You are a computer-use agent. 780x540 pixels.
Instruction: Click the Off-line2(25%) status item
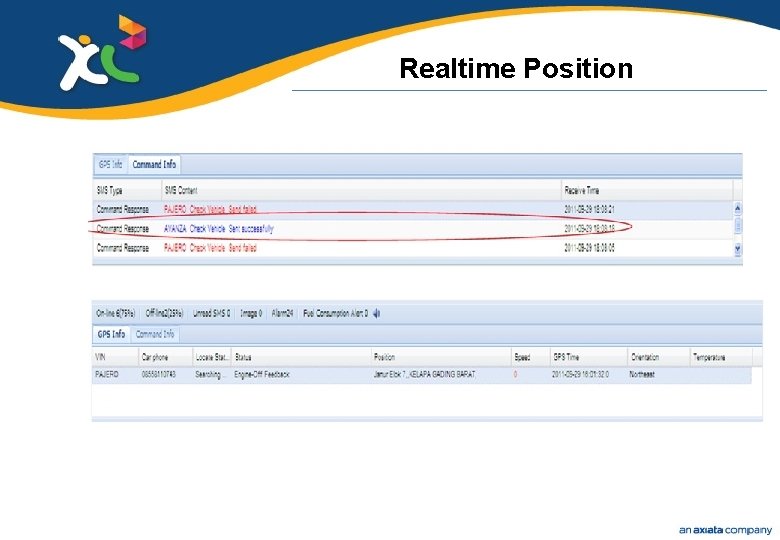164,313
